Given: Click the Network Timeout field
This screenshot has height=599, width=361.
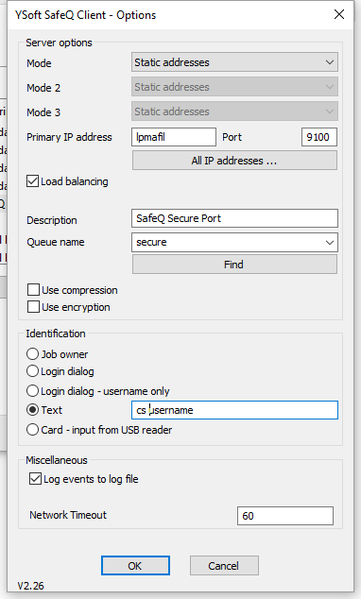Looking at the screenshot, I should pos(285,516).
